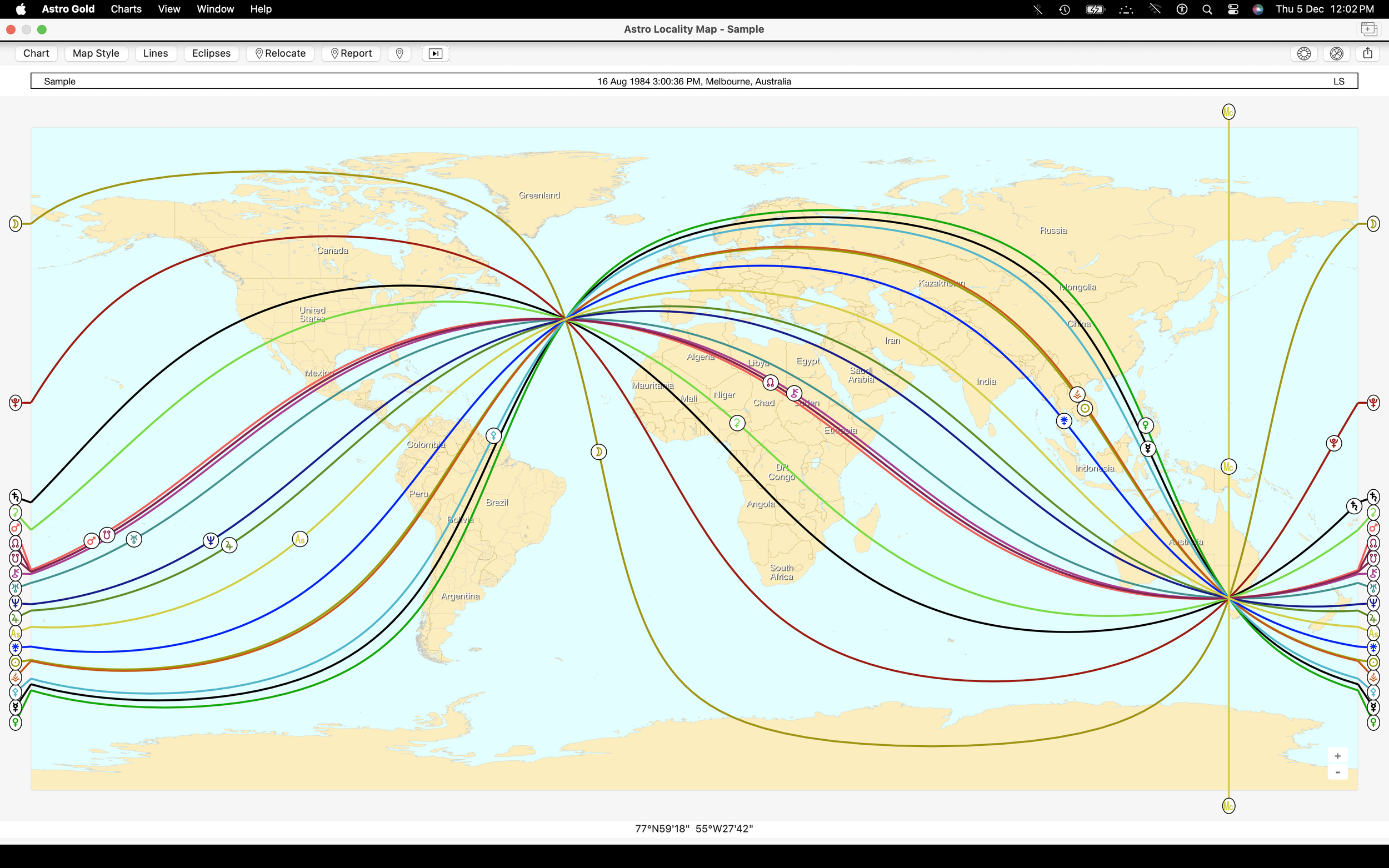Image resolution: width=1389 pixels, height=868 pixels.
Task: Open the Window menu
Action: [x=215, y=9]
